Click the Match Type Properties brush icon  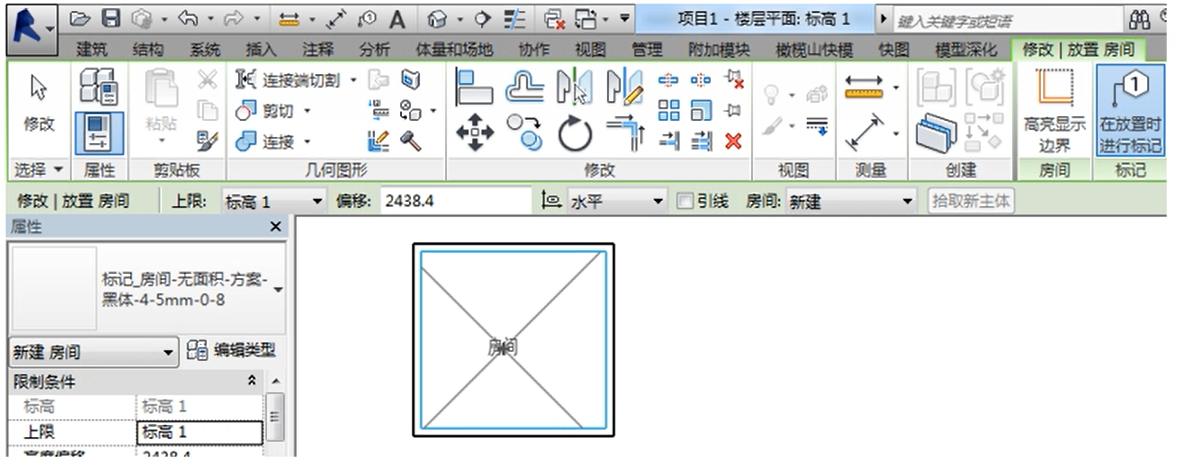click(x=207, y=140)
